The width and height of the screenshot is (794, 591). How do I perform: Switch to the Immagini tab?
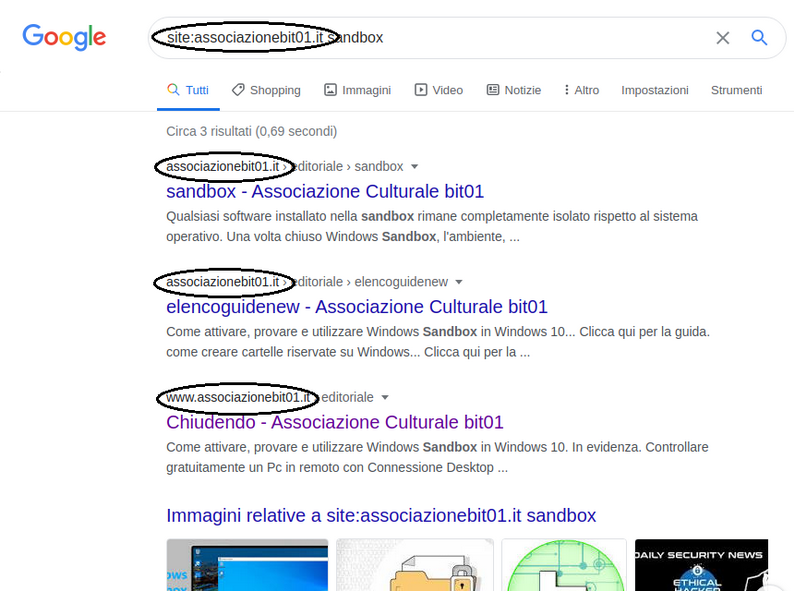(x=358, y=90)
